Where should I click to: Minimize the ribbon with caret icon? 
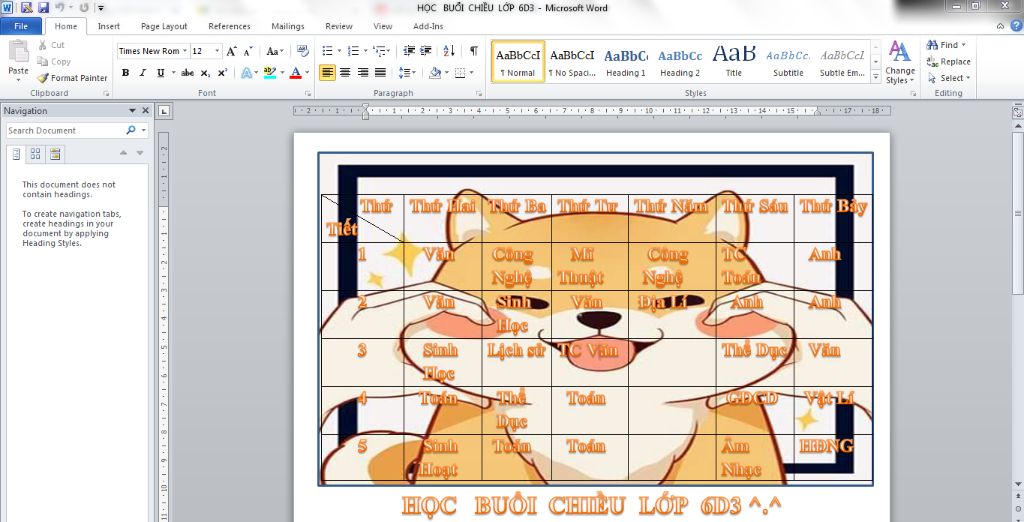click(1000, 26)
